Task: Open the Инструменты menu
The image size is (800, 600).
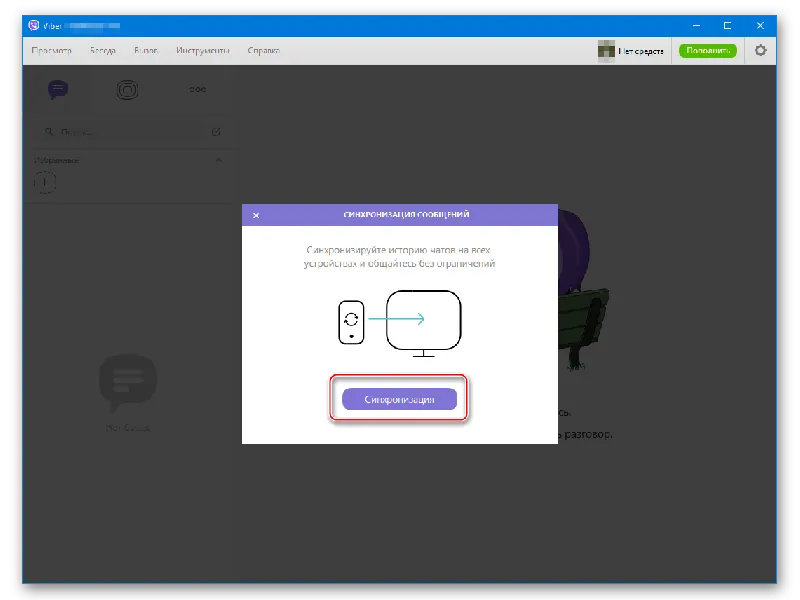Action: 203,50
